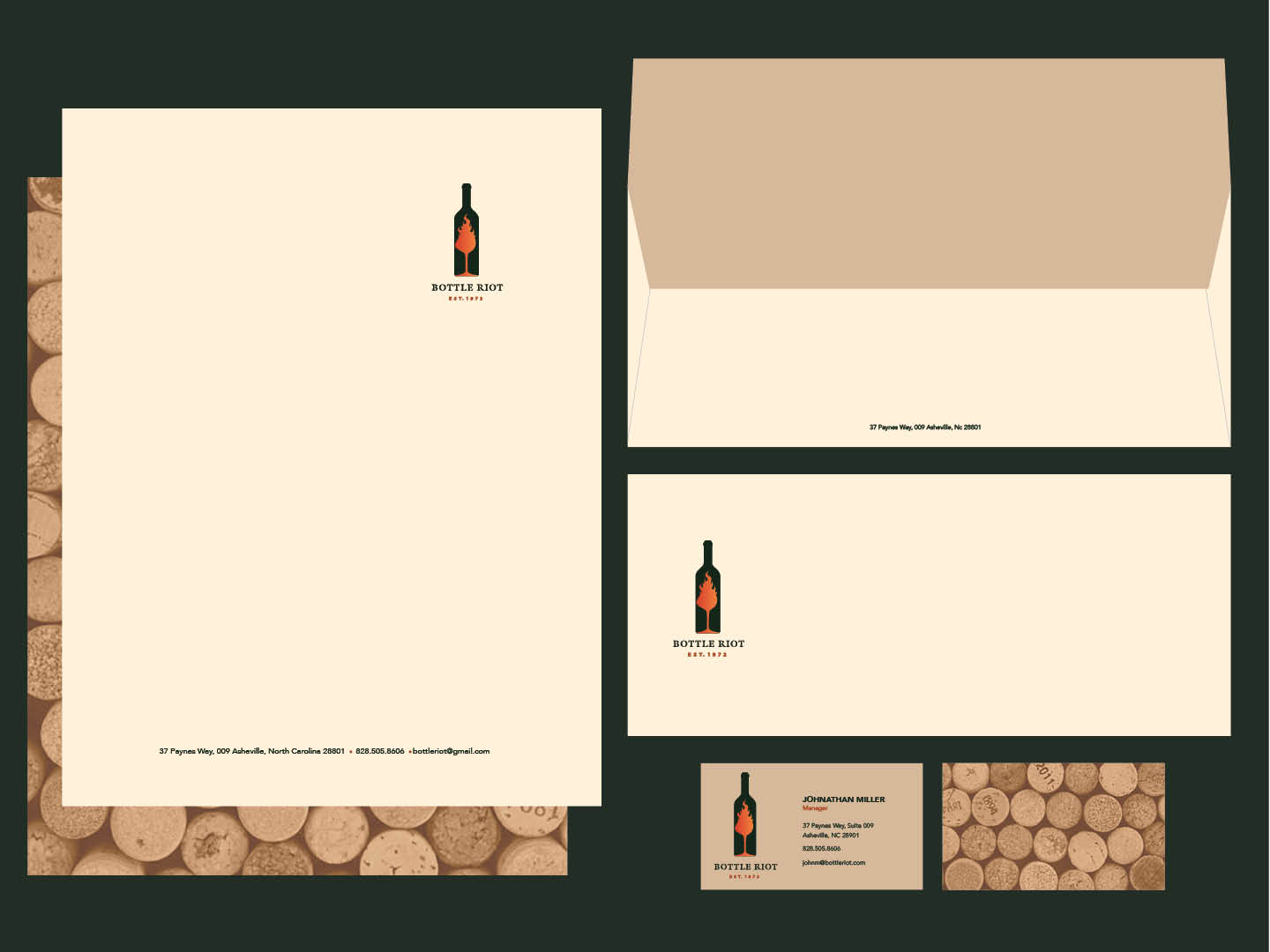
Task: Click the BOTTLE RIOT wordmark on the business card
Action: [745, 866]
